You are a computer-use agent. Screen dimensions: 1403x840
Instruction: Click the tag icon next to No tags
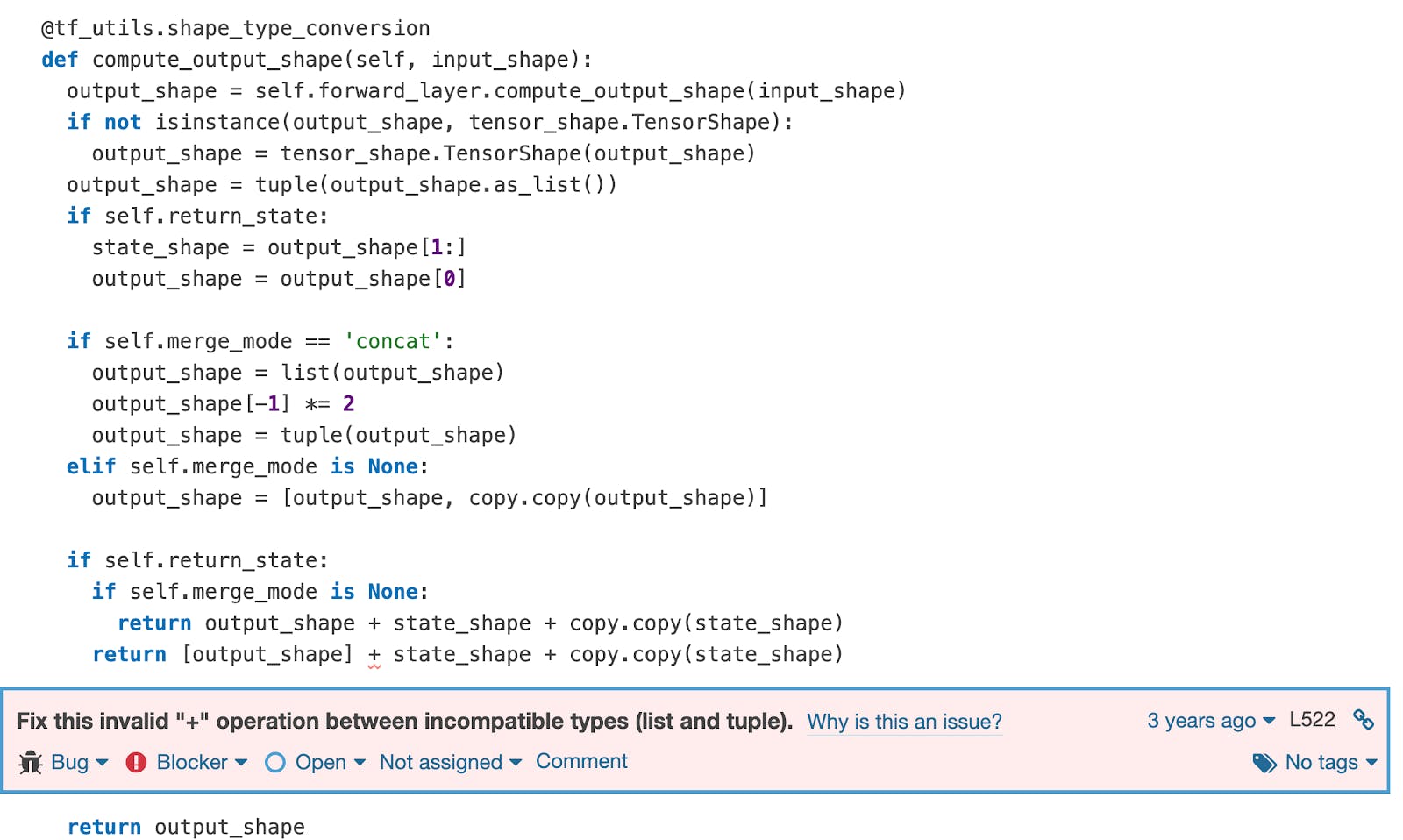tap(1264, 763)
